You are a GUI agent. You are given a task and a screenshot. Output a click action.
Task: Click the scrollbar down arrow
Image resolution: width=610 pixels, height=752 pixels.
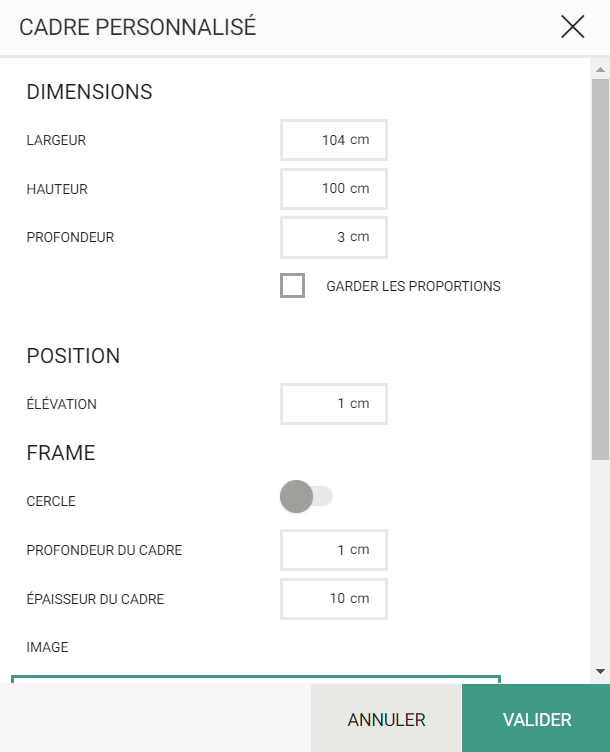click(x=600, y=671)
